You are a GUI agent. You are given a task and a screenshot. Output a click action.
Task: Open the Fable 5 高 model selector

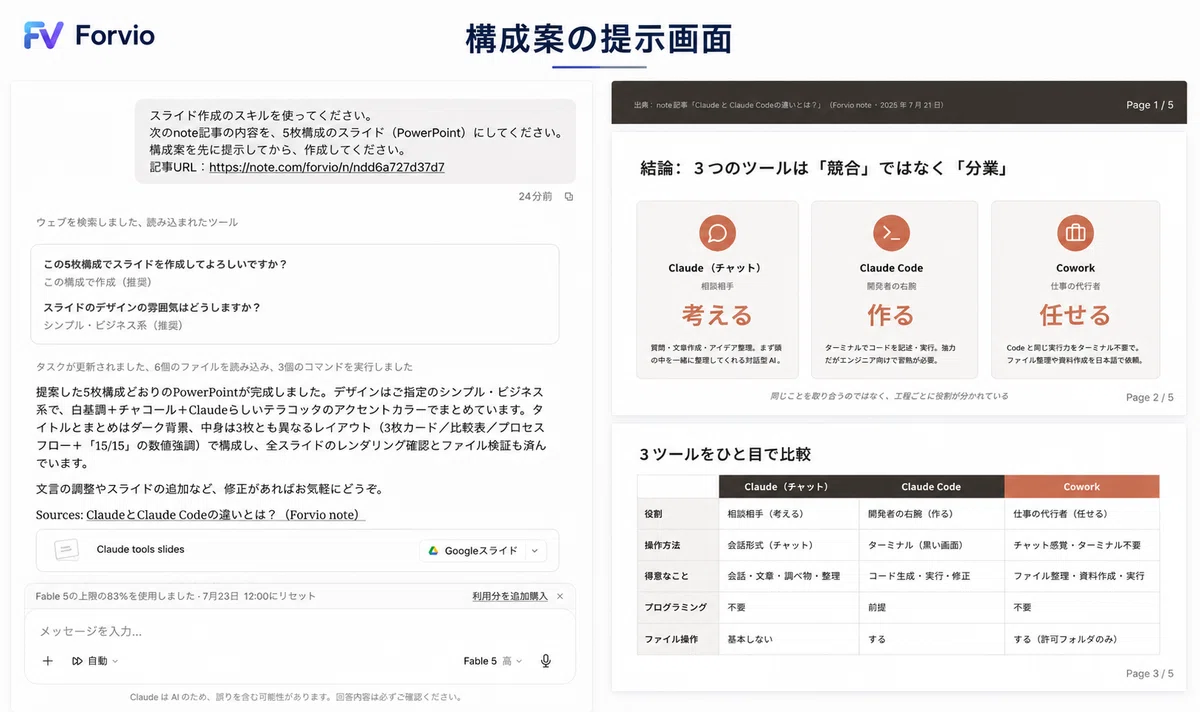[493, 661]
